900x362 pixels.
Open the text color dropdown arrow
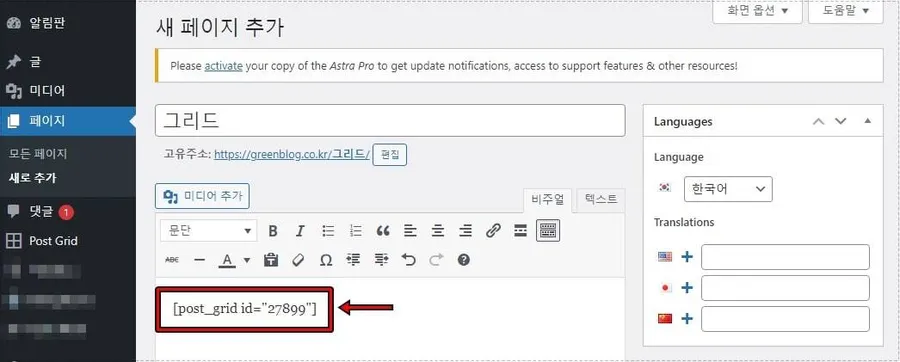point(247,260)
